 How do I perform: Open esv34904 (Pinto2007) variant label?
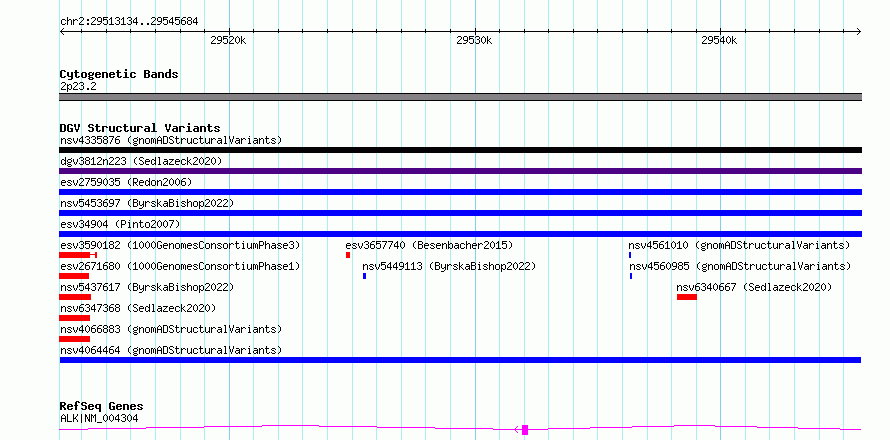coord(120,224)
